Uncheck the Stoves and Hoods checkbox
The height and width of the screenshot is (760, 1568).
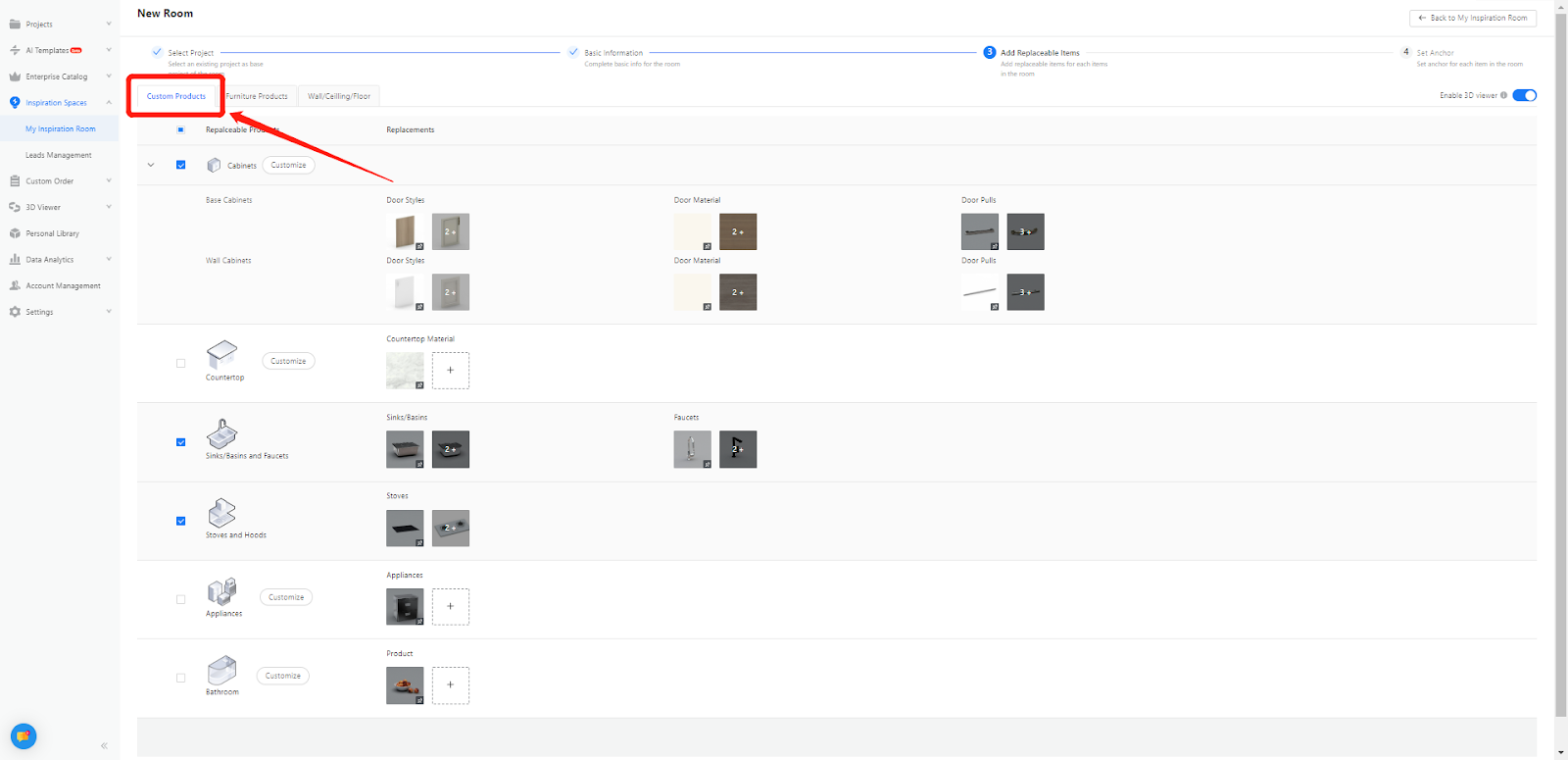[180, 521]
